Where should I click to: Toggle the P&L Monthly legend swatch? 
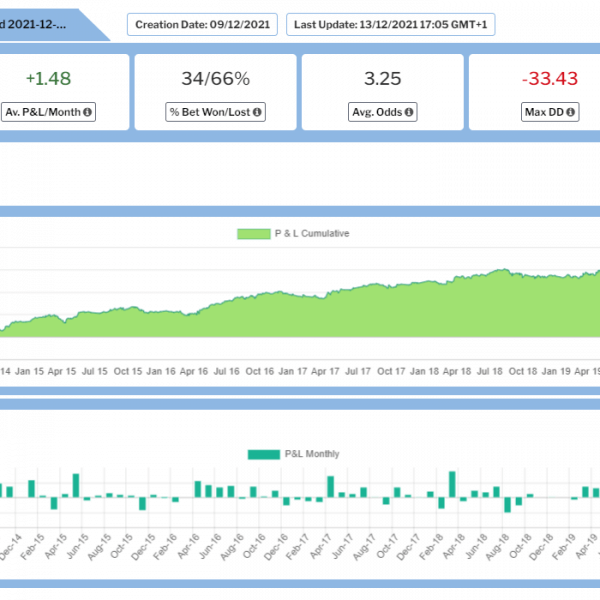266,454
